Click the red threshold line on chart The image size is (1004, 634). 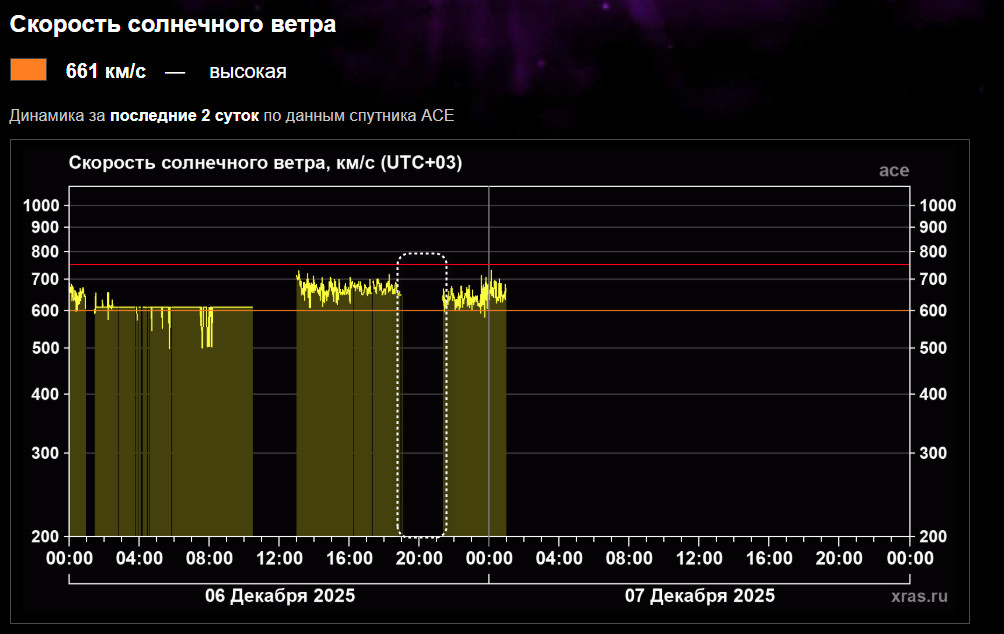coord(700,265)
